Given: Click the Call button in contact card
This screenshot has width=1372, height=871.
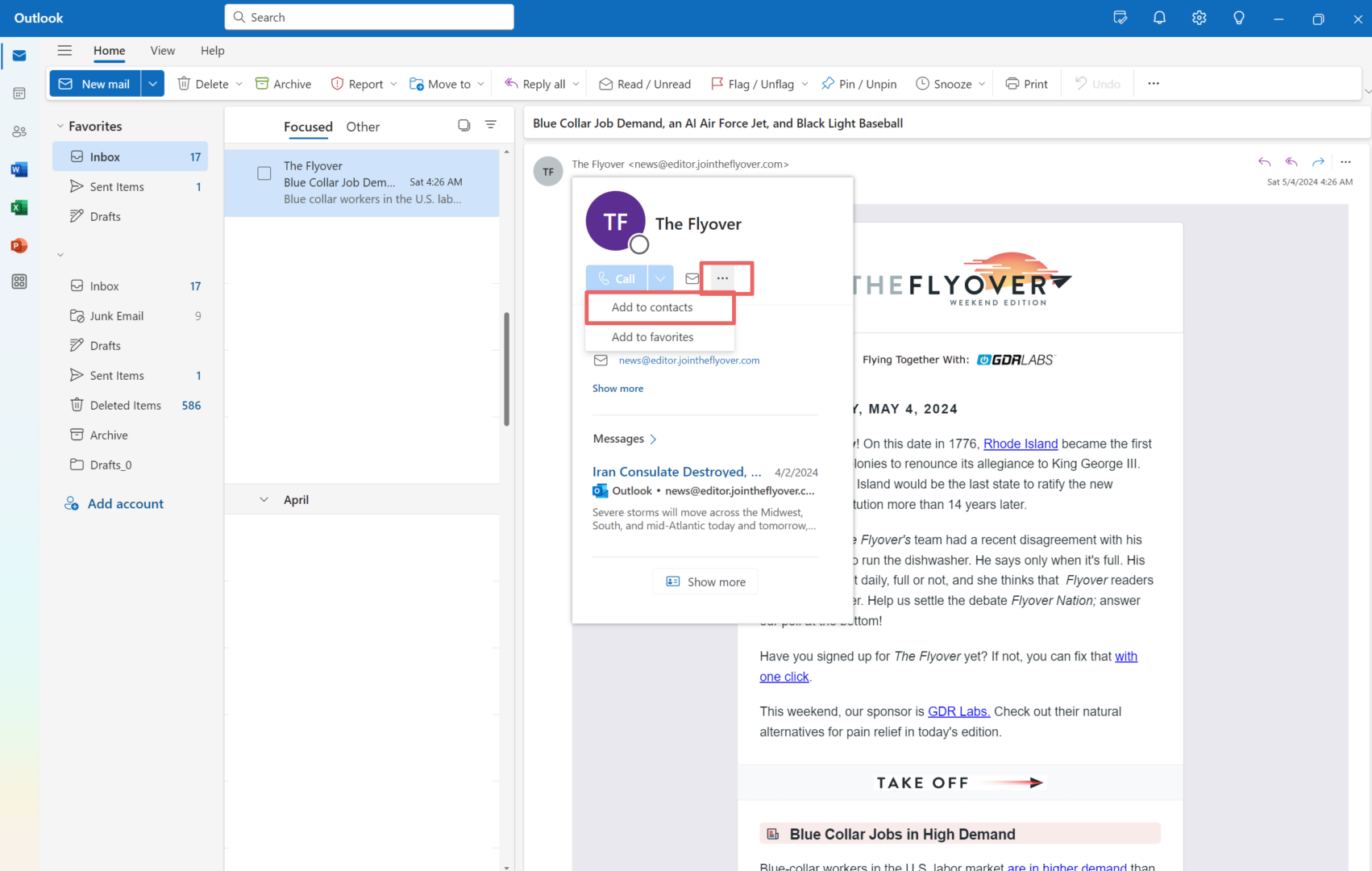Looking at the screenshot, I should click(617, 278).
